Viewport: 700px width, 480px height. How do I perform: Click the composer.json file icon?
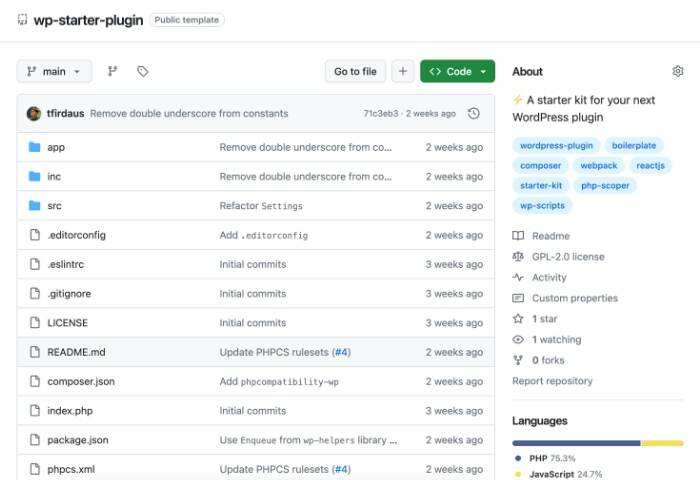tap(34, 381)
